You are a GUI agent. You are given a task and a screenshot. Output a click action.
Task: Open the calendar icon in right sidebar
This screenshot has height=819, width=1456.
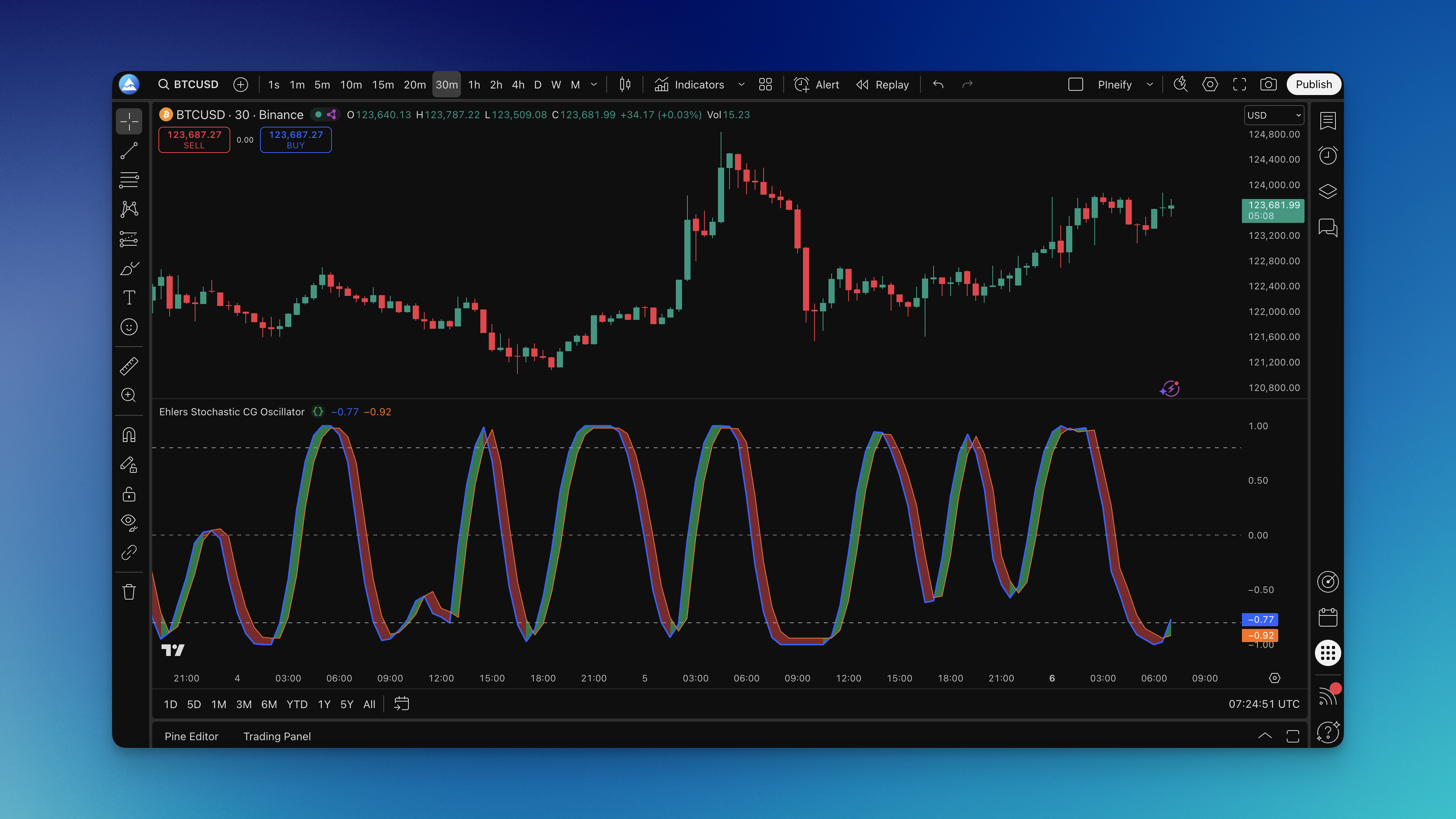point(1328,617)
